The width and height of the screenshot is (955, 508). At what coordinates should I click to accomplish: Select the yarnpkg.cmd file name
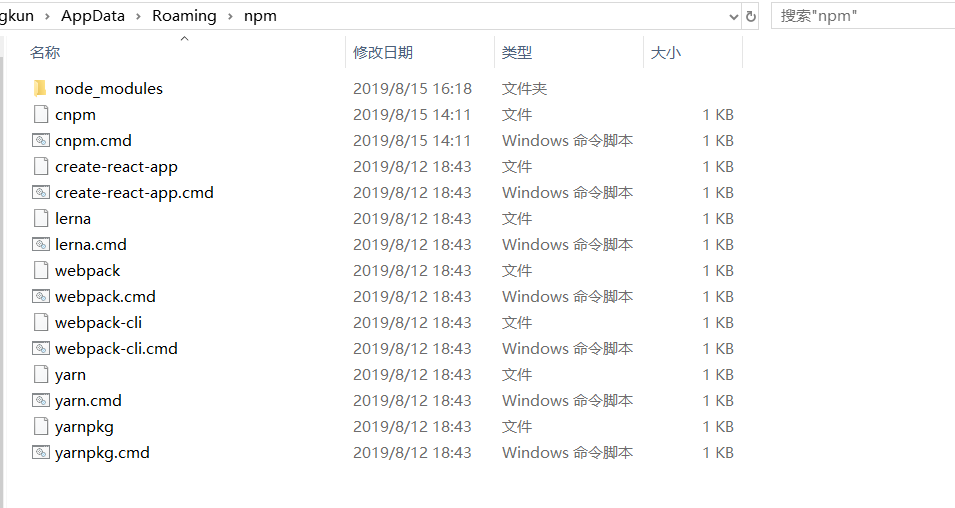pyautogui.click(x=102, y=453)
